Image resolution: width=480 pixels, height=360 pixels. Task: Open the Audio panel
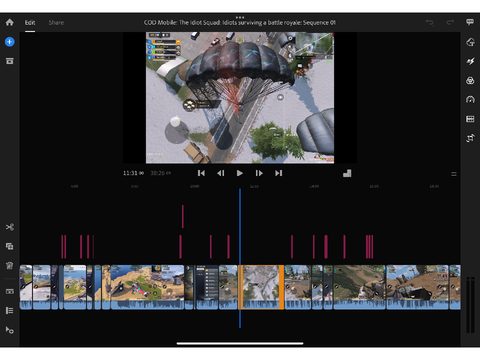pyautogui.click(x=470, y=119)
